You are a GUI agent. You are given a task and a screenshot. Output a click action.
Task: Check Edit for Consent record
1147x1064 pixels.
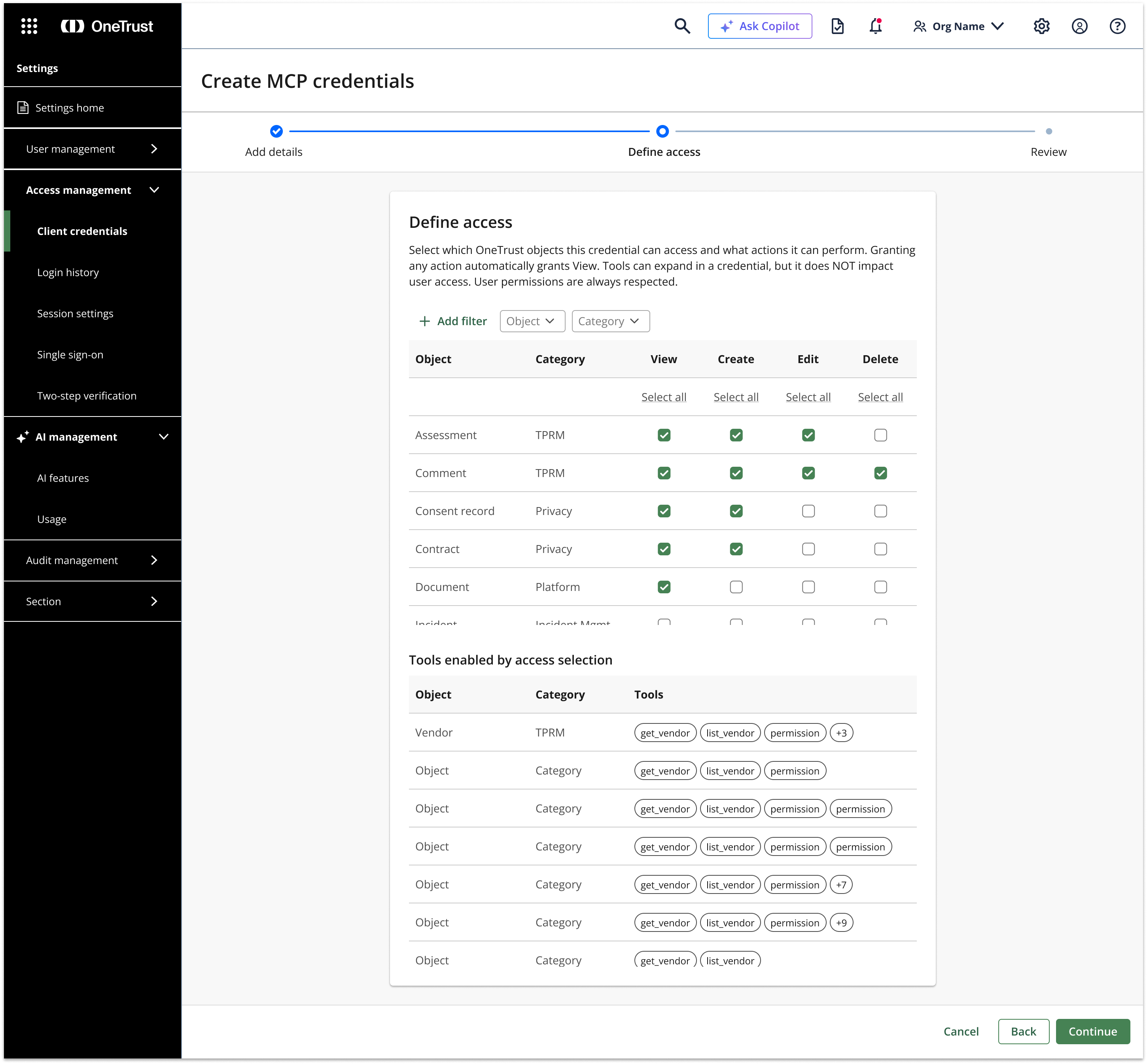808,511
